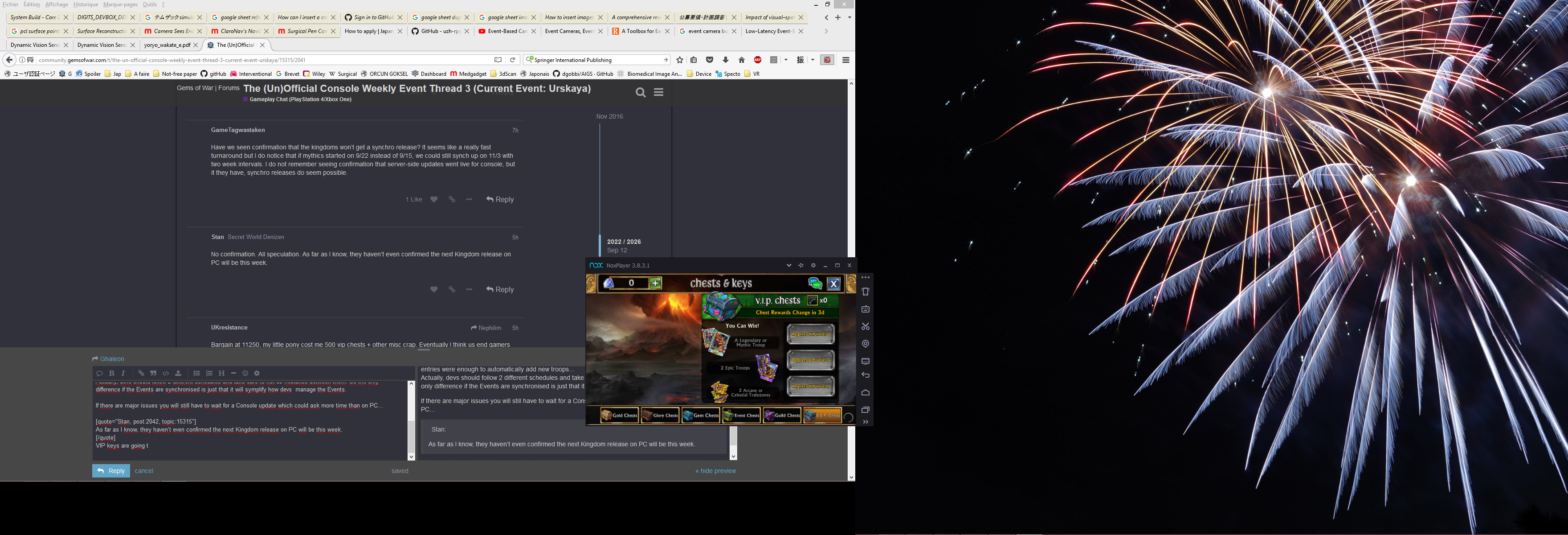
Task: Open the Historique menu in the menu bar
Action: [85, 4]
